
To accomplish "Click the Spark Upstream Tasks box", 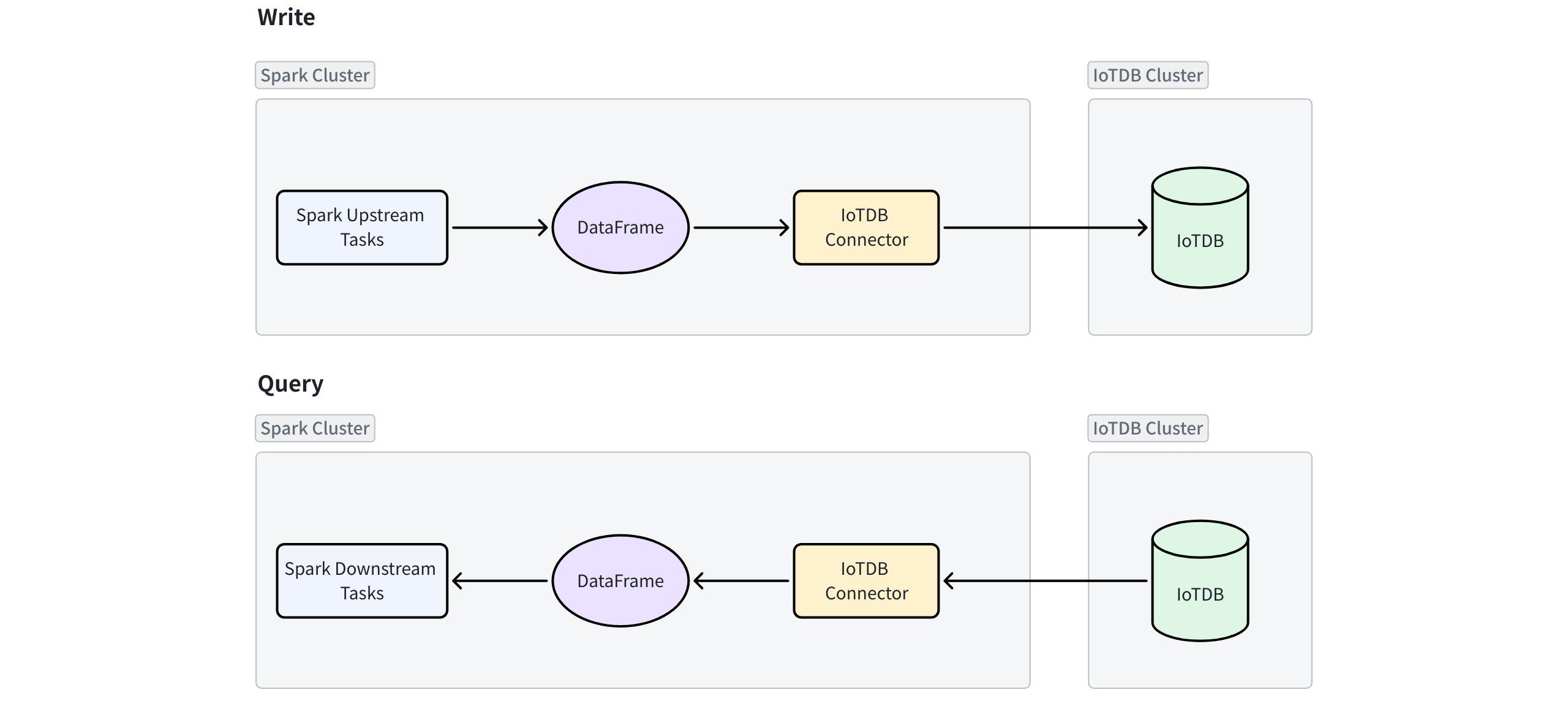I will point(362,227).
